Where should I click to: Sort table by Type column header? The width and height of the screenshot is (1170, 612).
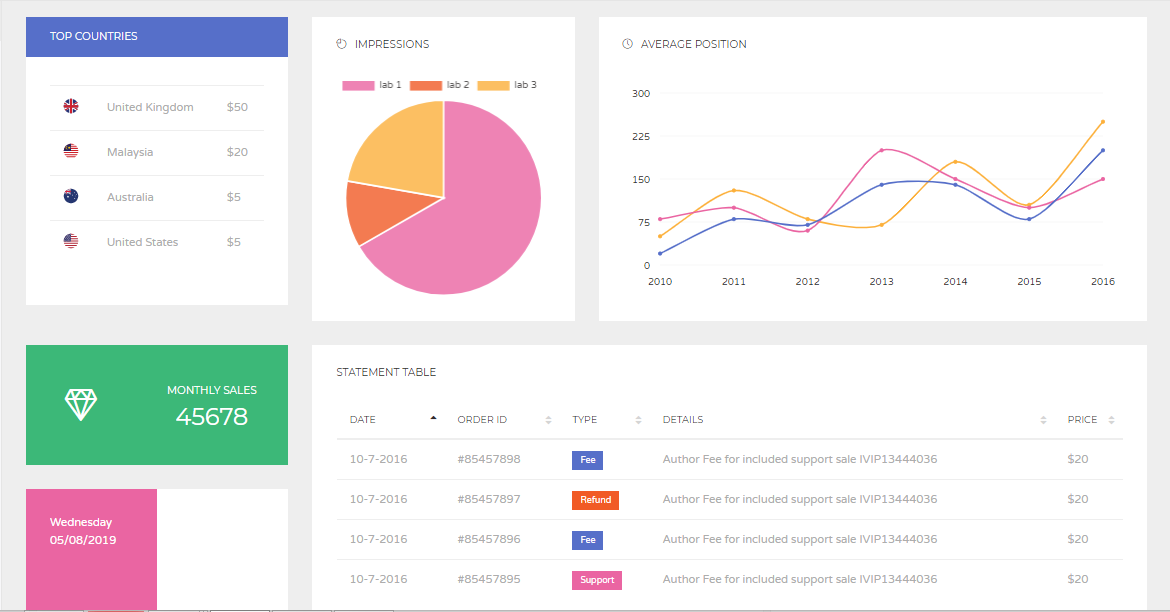pyautogui.click(x=584, y=420)
